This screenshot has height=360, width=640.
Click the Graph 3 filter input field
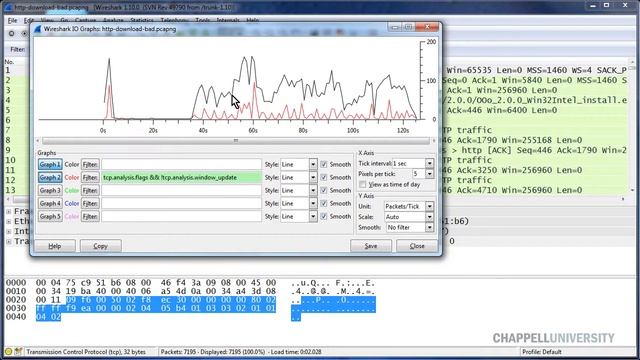click(x=181, y=191)
